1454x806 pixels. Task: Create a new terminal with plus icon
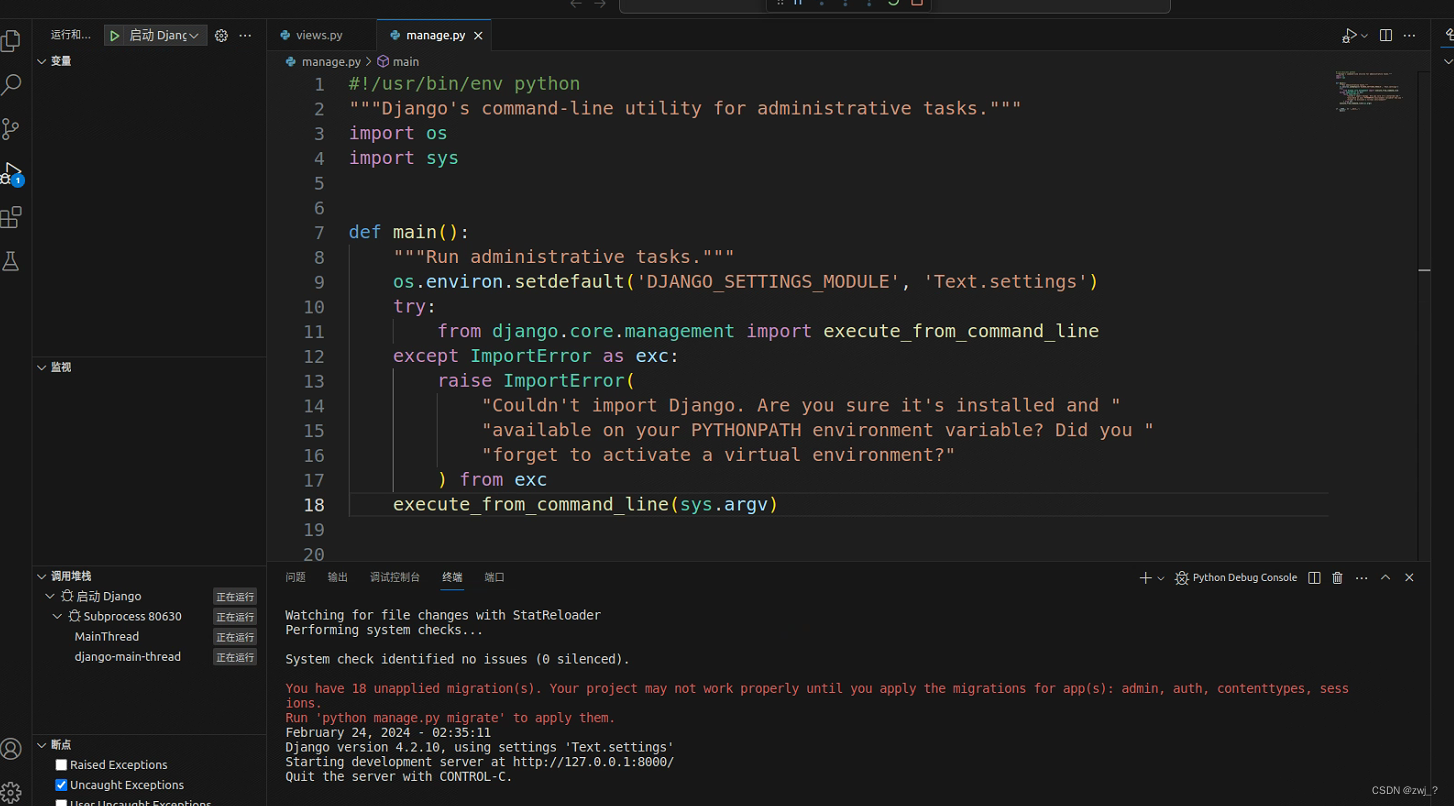[x=1145, y=578]
